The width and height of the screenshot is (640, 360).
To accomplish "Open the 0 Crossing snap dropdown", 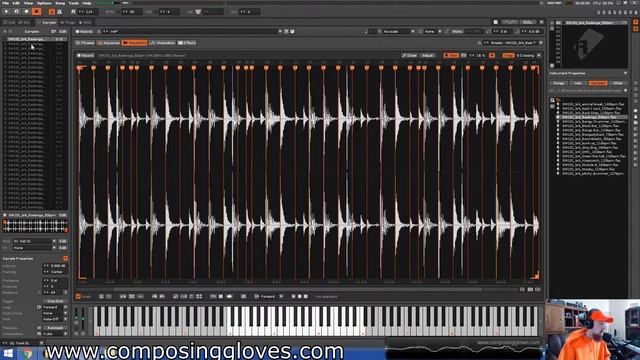I will pyautogui.click(x=528, y=56).
